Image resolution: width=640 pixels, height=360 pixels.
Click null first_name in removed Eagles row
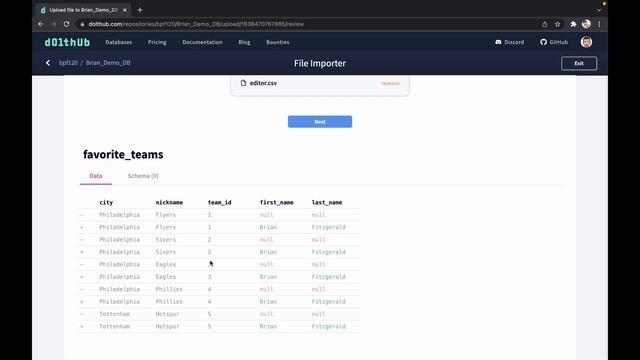(267, 264)
